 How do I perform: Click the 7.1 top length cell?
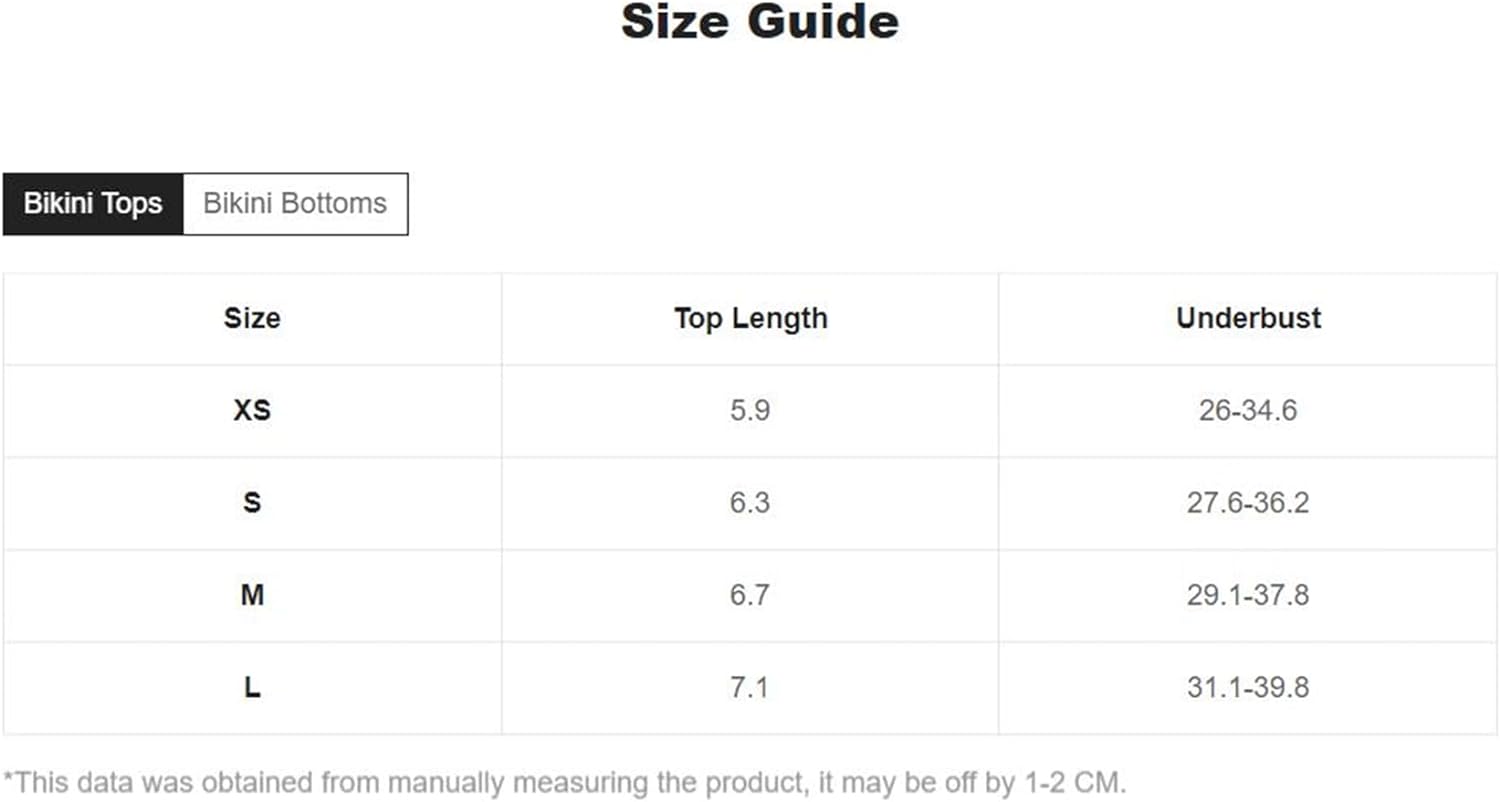coord(750,688)
